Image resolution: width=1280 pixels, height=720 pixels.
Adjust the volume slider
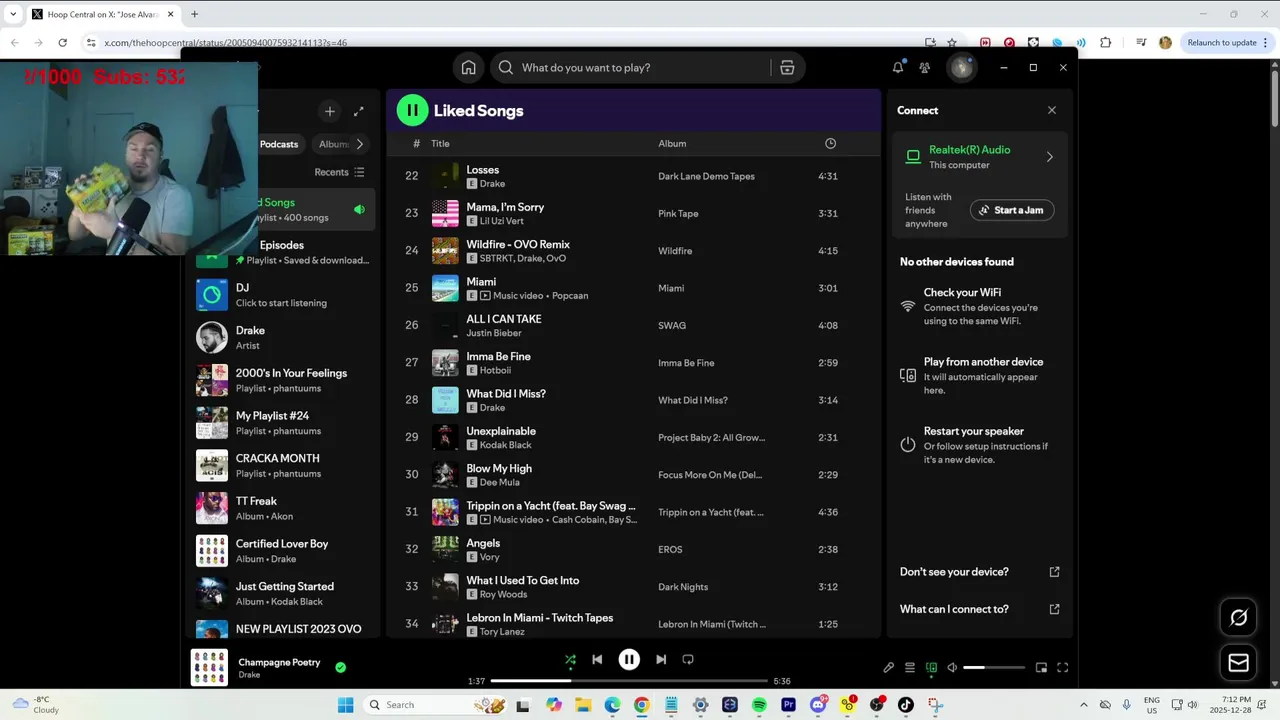pyautogui.click(x=994, y=668)
